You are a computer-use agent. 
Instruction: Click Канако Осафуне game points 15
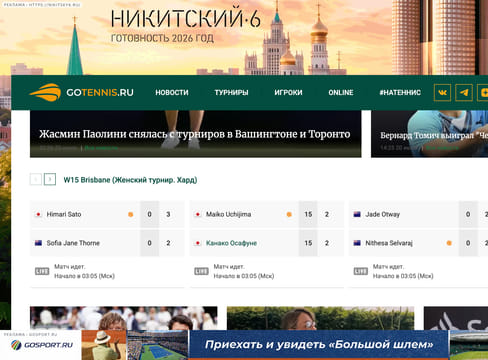click(x=308, y=243)
